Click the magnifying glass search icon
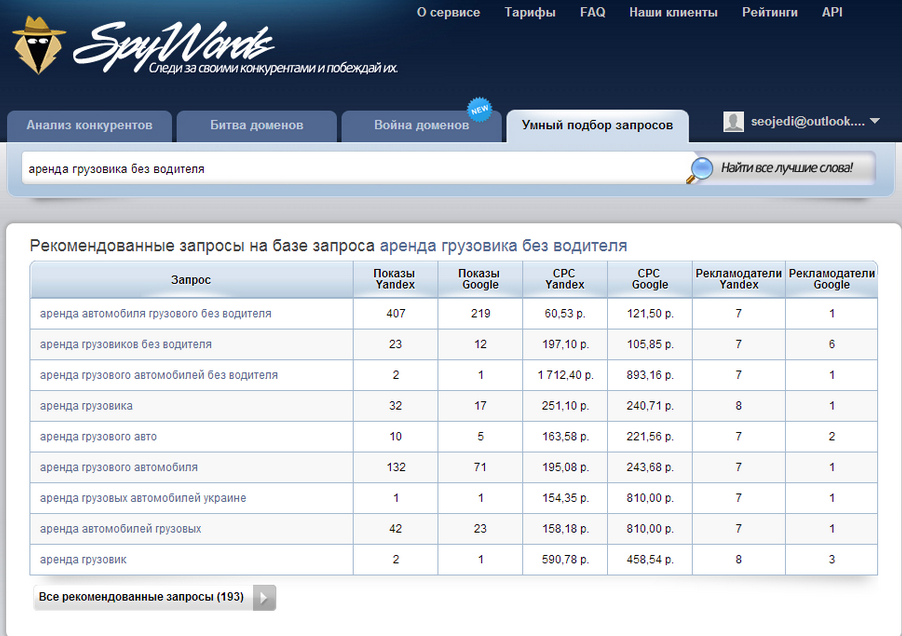This screenshot has width=902, height=636. [700, 169]
